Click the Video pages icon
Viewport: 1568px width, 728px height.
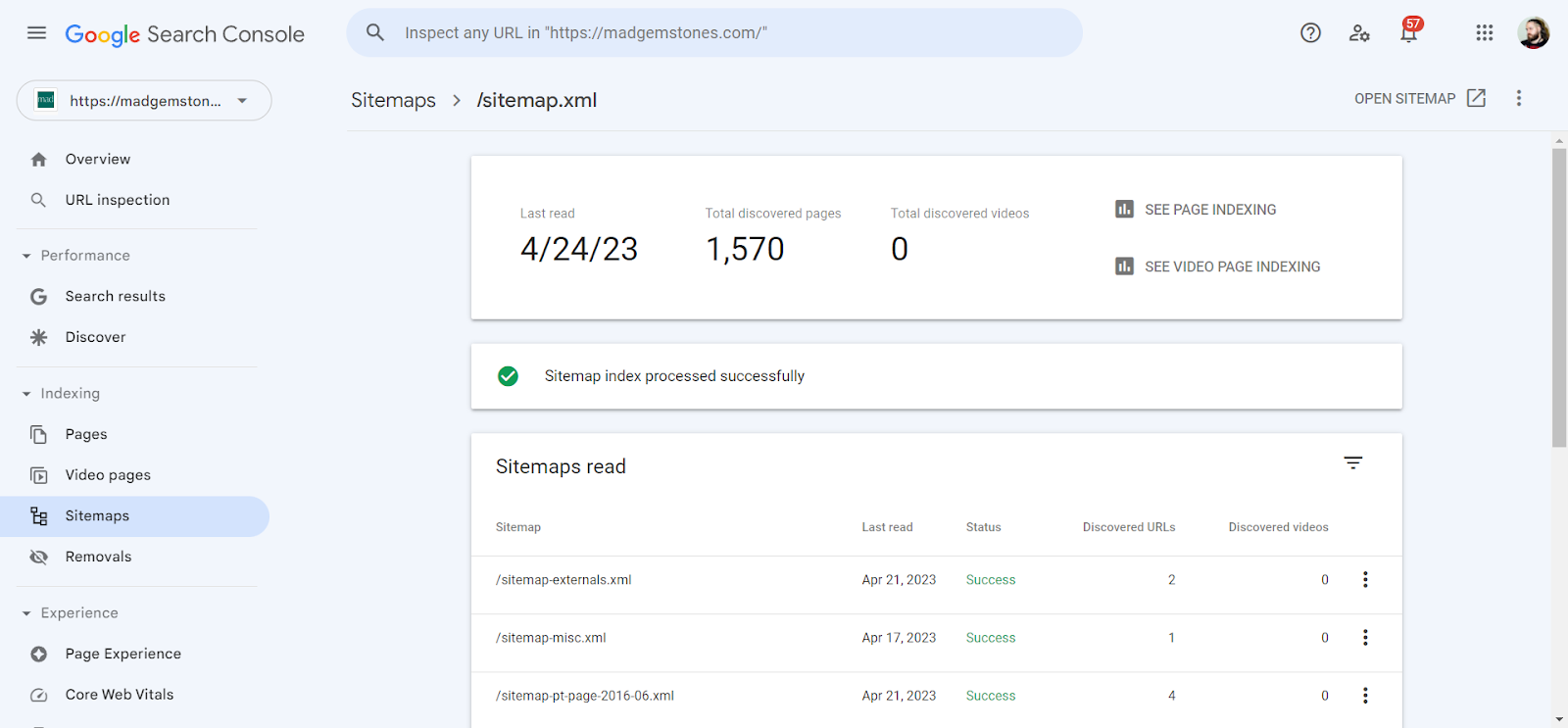(x=38, y=475)
